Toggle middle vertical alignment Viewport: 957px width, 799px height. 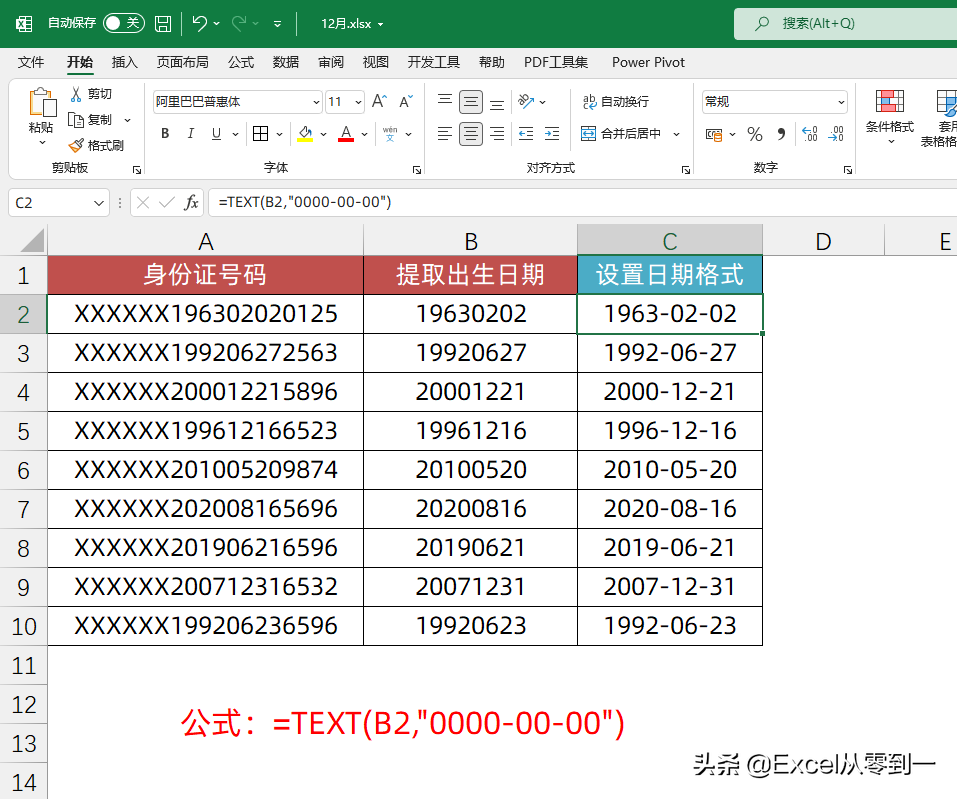click(471, 101)
